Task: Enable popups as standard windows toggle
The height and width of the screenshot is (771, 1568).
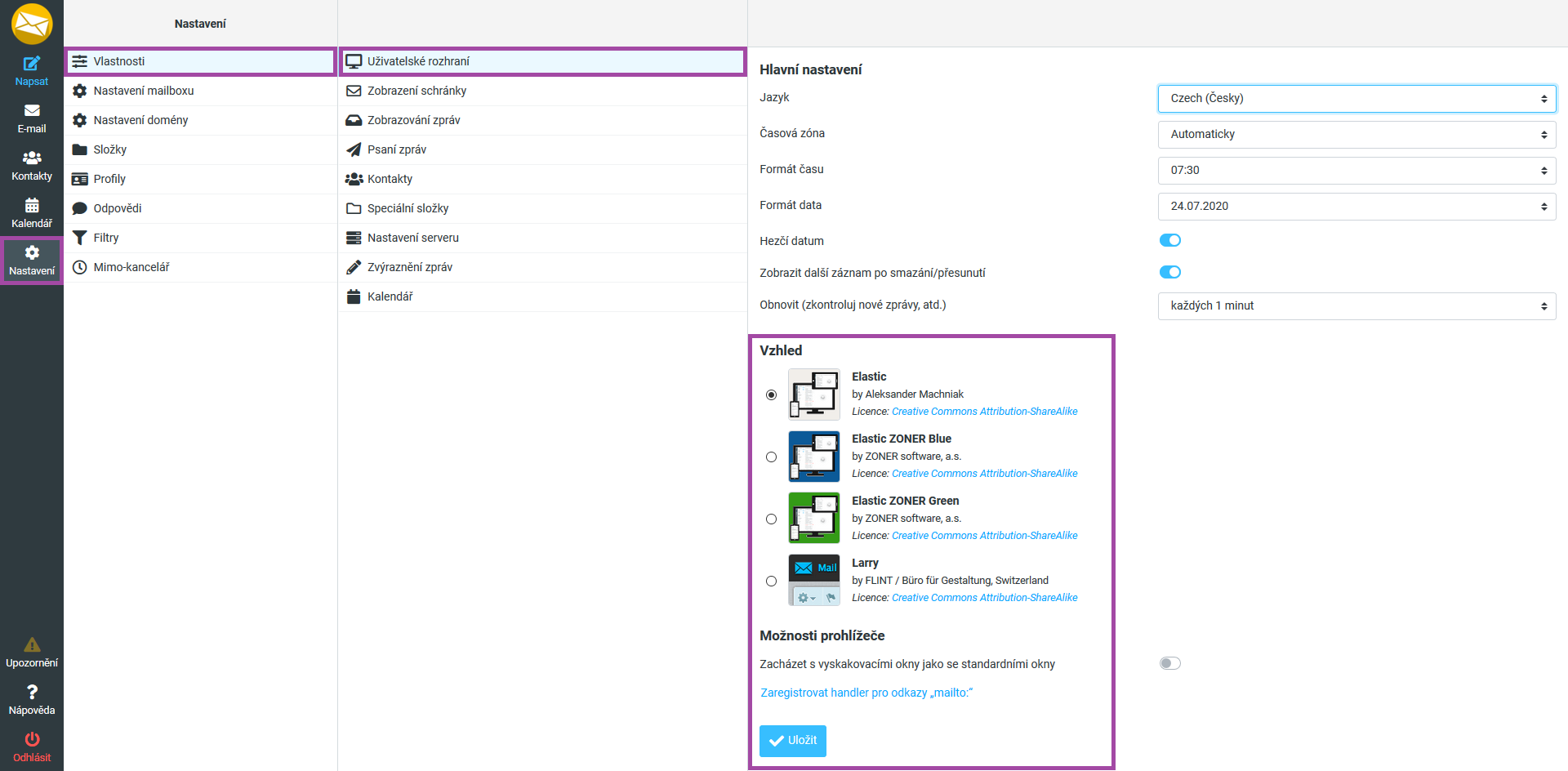Action: (x=1169, y=663)
